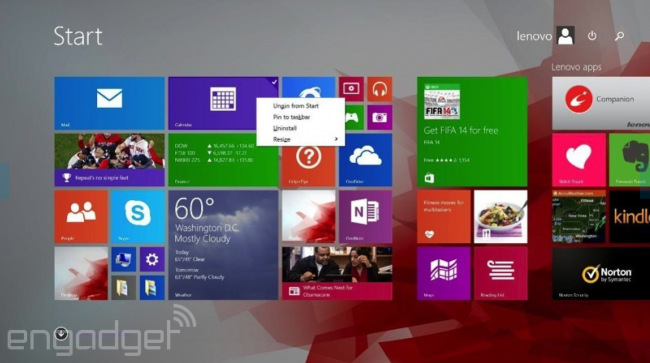Open PC settings gear tile
The image size is (650, 363).
(152, 259)
